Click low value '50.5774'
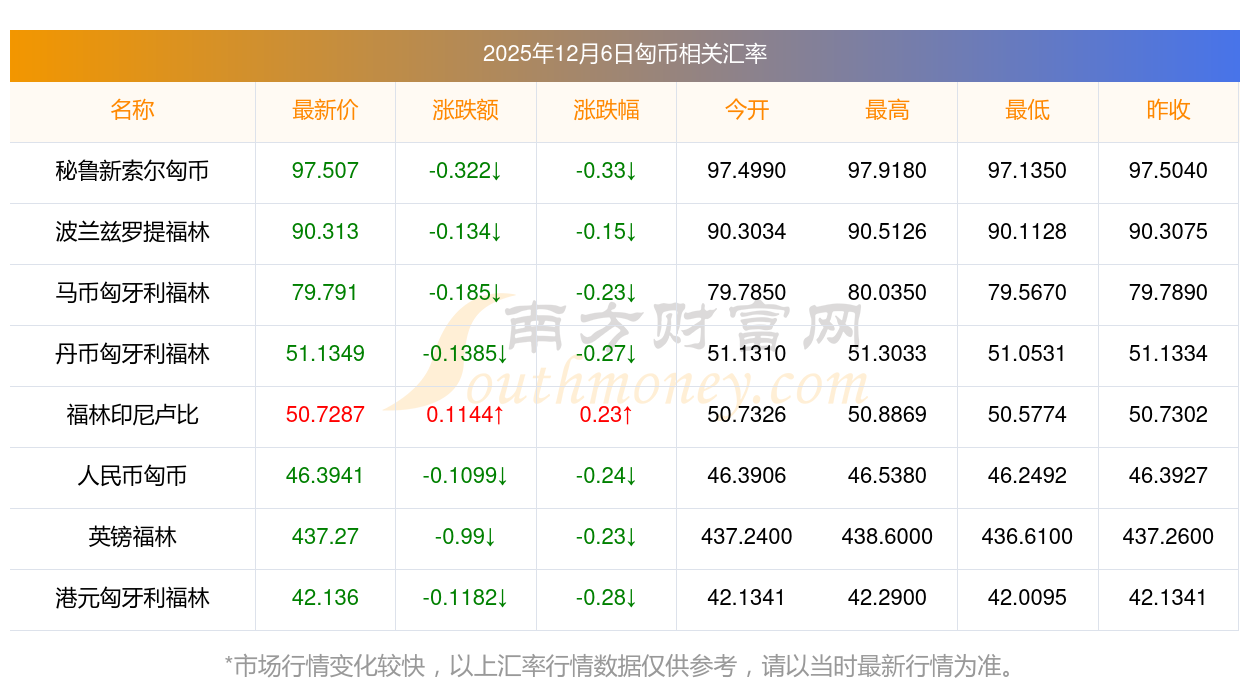This screenshot has width=1250, height=697. (x=1028, y=415)
